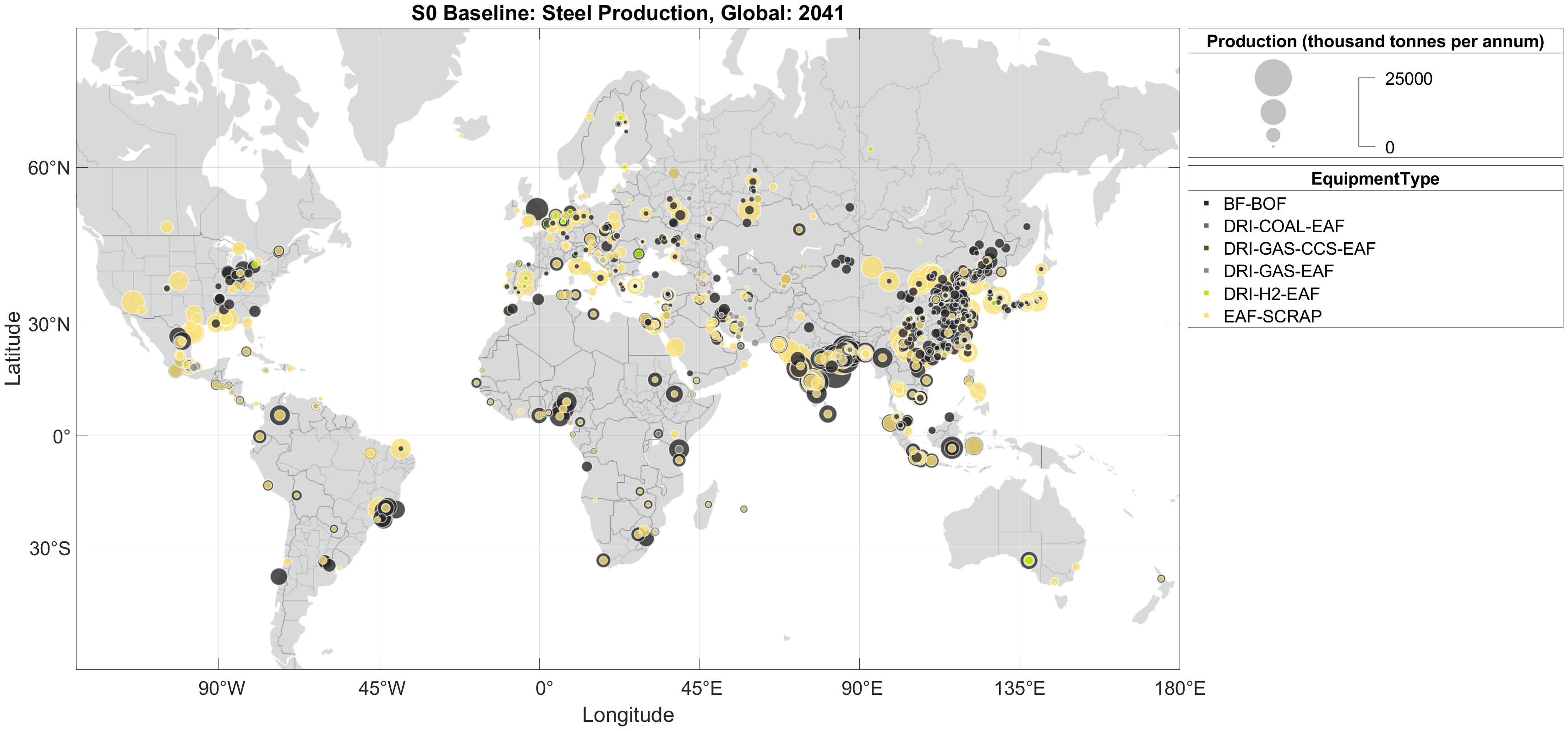
Task: Click the dark bubble in central Chile
Action: coord(279,576)
